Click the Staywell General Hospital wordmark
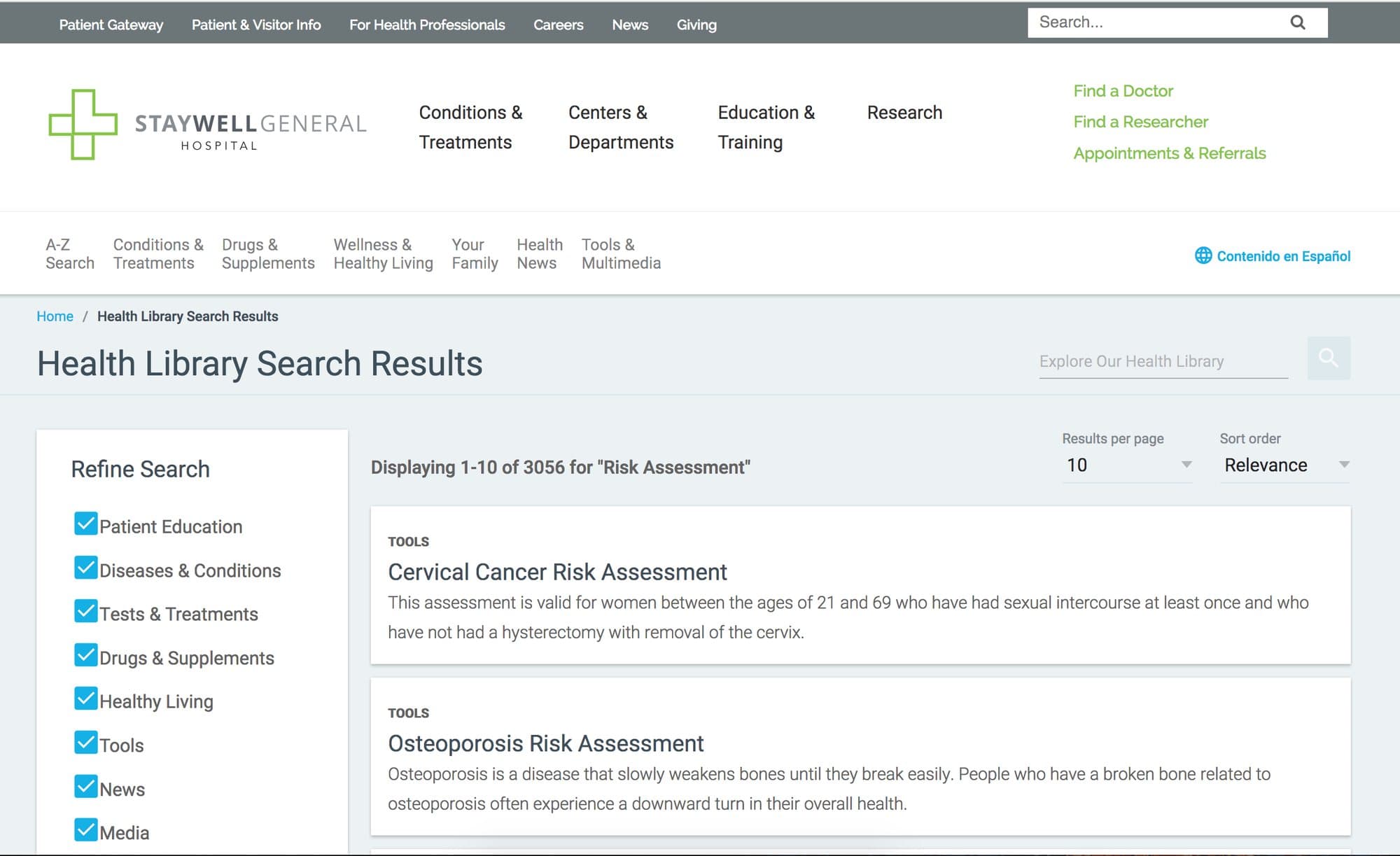 pyautogui.click(x=250, y=131)
